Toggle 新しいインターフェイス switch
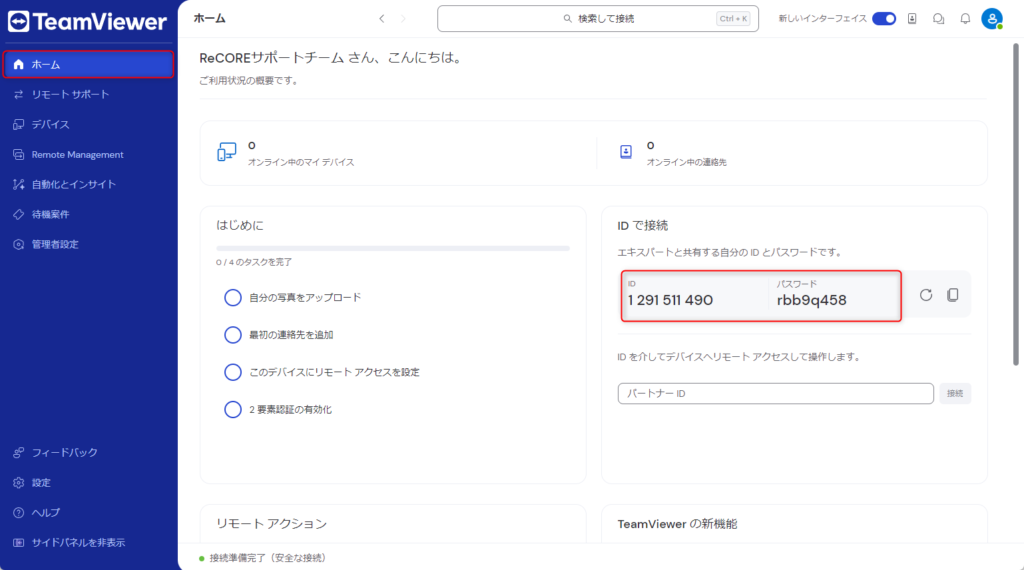Image resolution: width=1024 pixels, height=570 pixels. coord(884,19)
